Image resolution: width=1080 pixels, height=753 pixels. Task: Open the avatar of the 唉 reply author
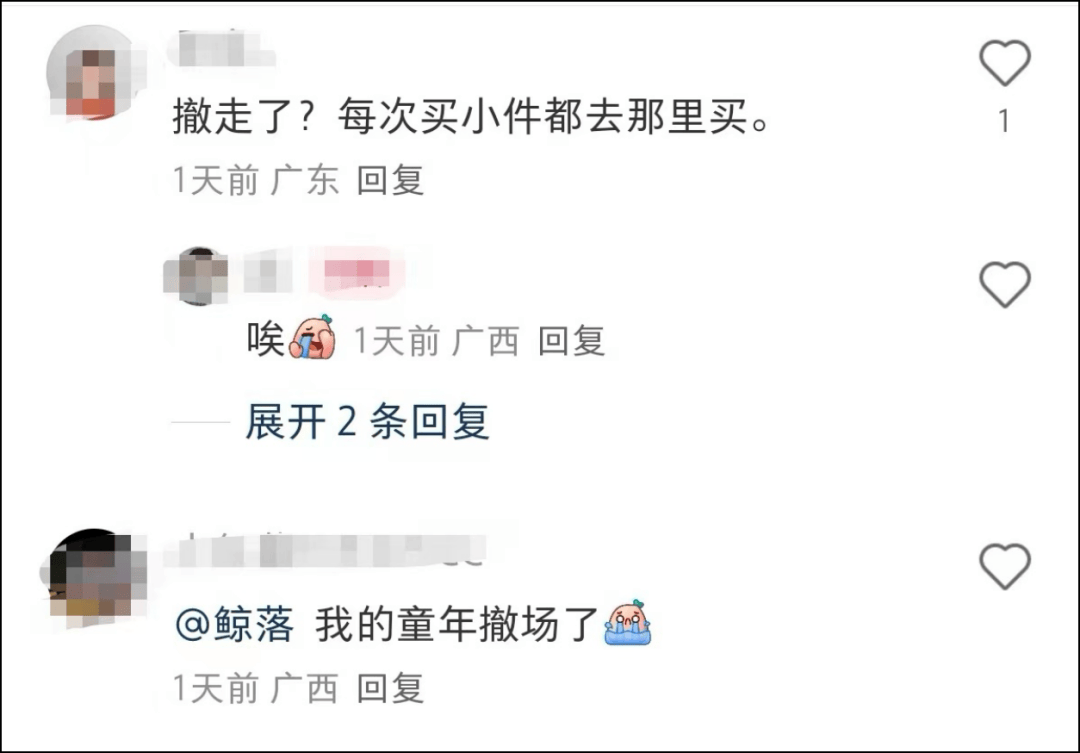[x=197, y=276]
